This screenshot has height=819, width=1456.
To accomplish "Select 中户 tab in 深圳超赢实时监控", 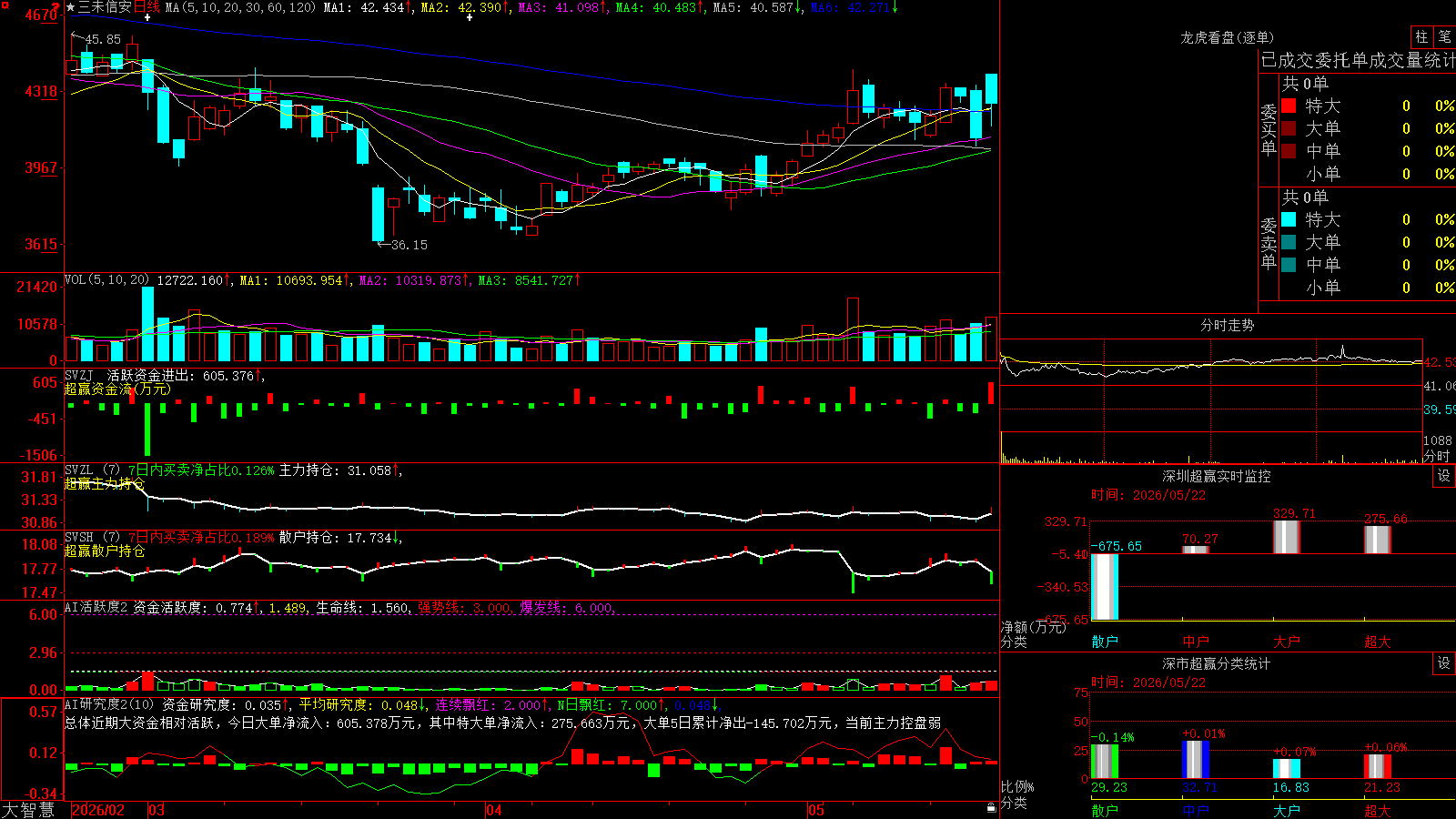I will pos(1196,642).
